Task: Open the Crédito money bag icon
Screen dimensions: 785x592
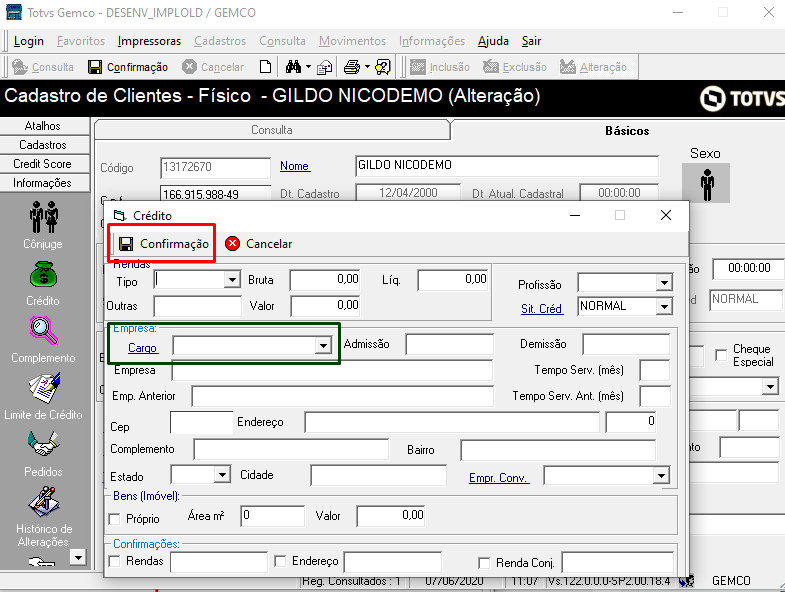Action: coord(44,274)
